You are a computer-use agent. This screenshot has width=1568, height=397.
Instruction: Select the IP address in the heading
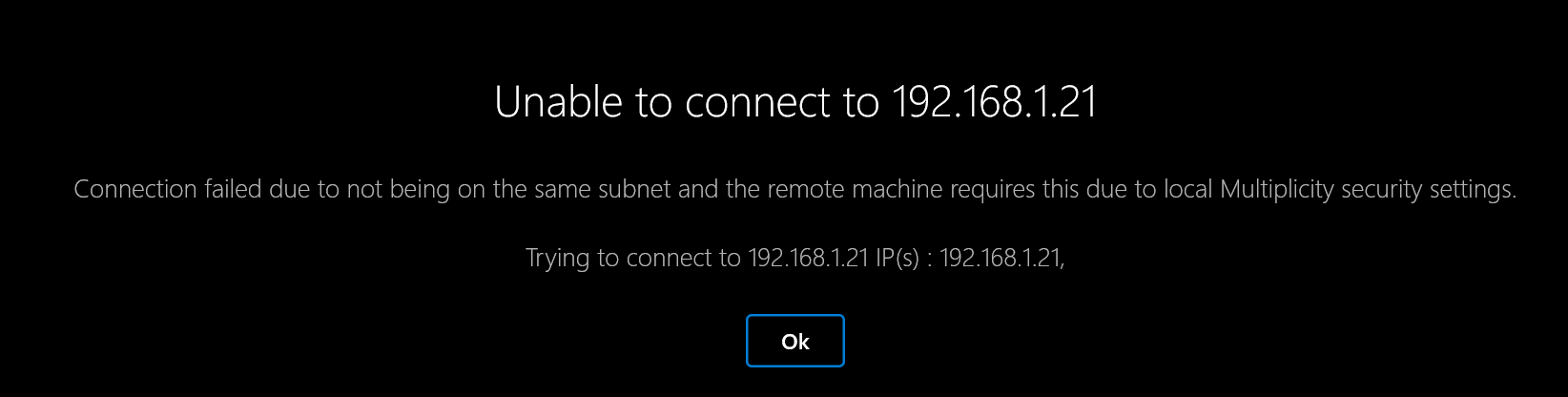995,102
